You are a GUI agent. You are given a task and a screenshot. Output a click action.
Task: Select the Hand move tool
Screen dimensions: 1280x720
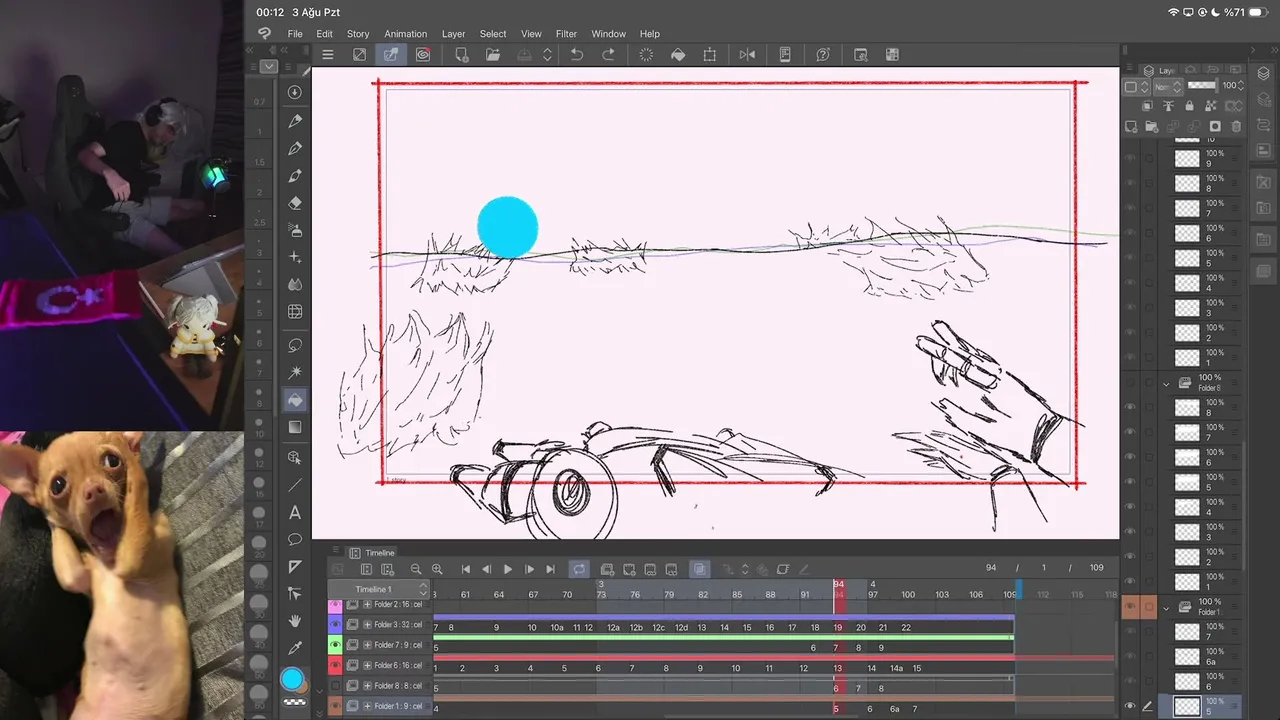(295, 621)
